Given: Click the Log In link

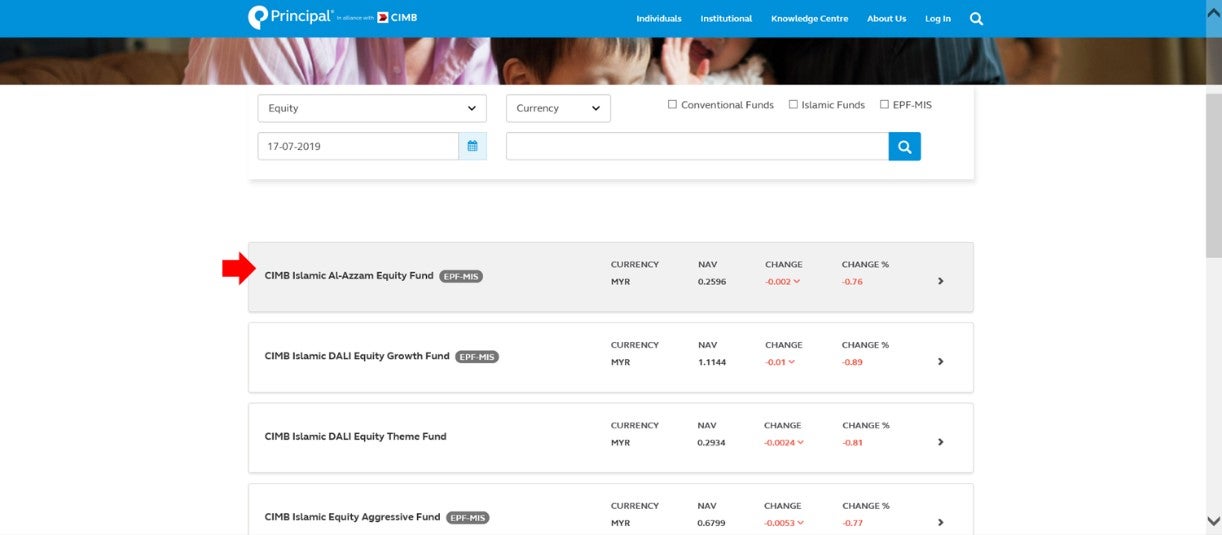Looking at the screenshot, I should coord(938,19).
